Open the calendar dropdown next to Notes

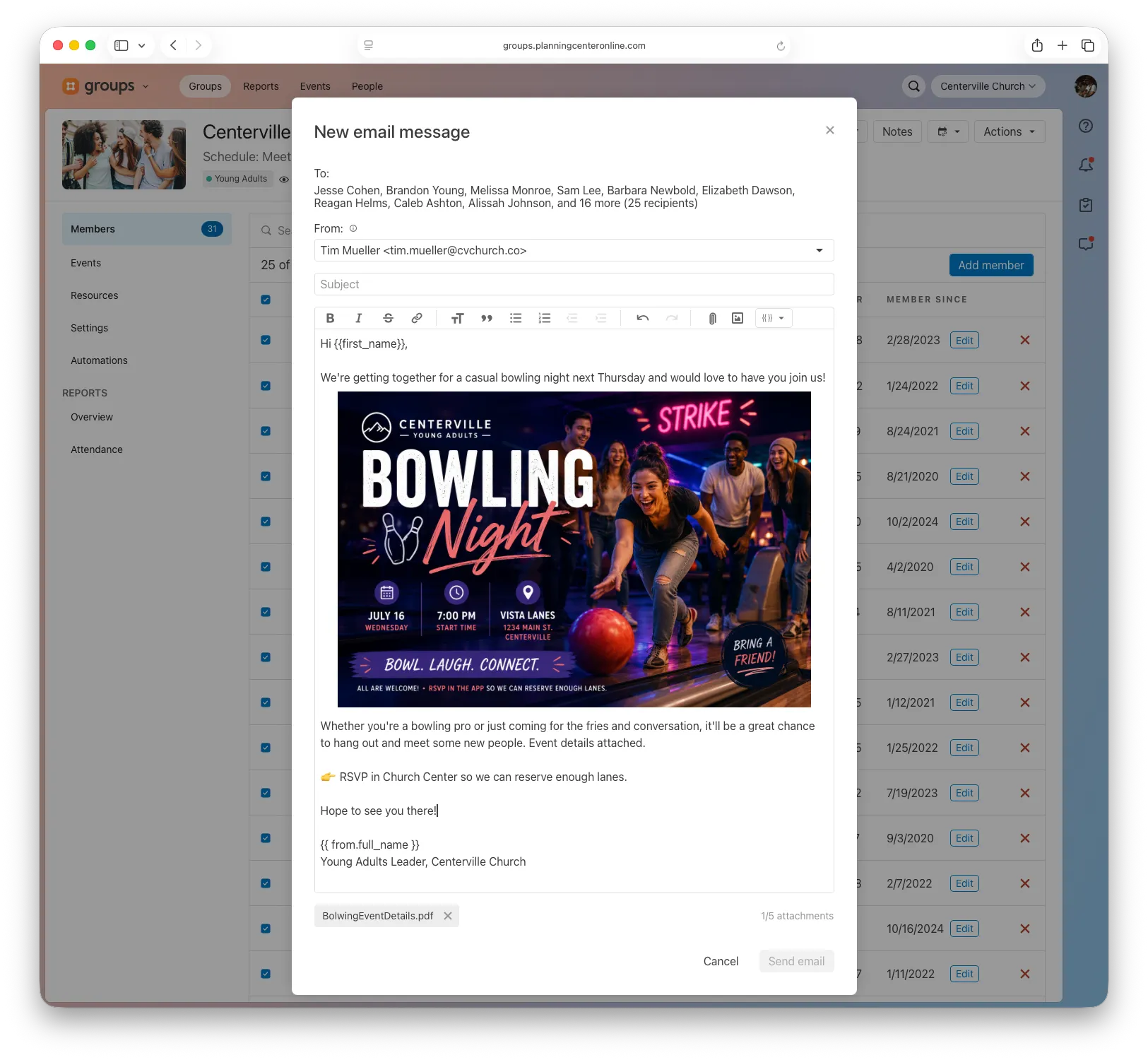(948, 131)
